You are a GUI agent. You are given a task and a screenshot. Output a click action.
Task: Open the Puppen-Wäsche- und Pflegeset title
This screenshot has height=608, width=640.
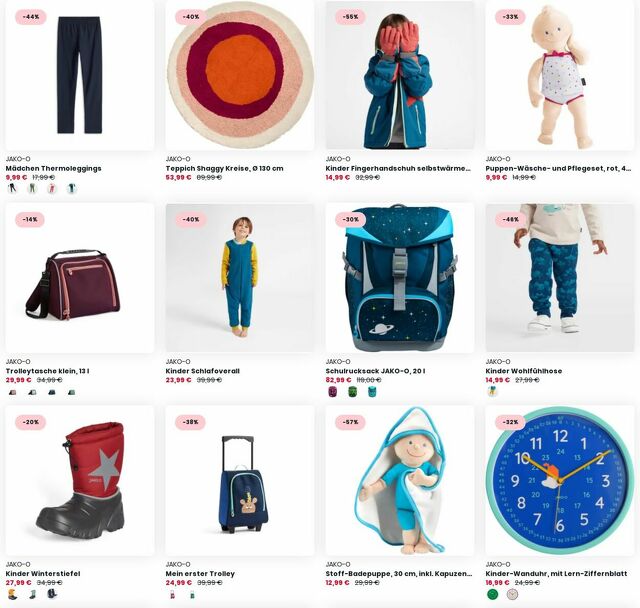pyautogui.click(x=558, y=168)
